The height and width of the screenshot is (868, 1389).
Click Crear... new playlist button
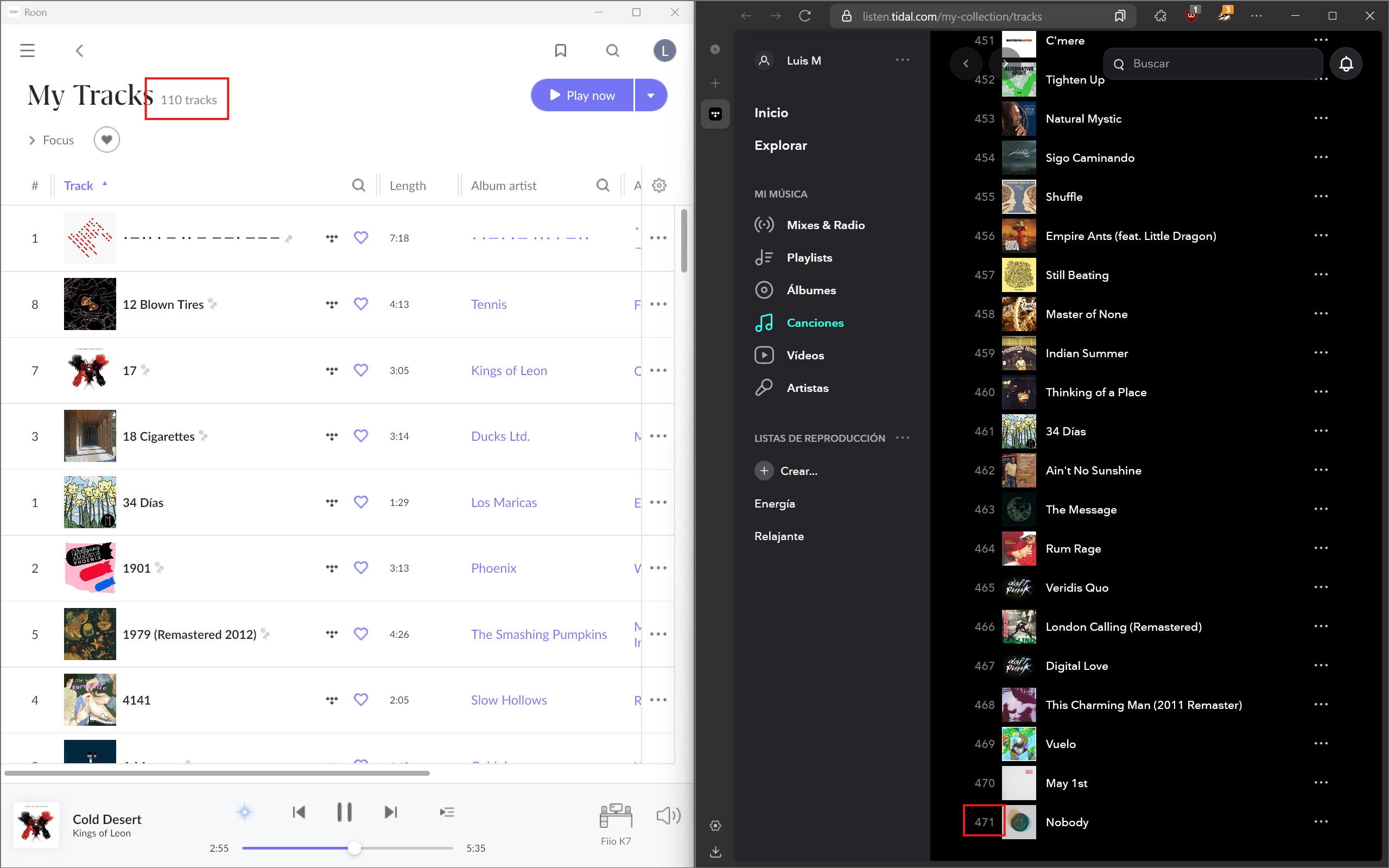[x=787, y=471]
